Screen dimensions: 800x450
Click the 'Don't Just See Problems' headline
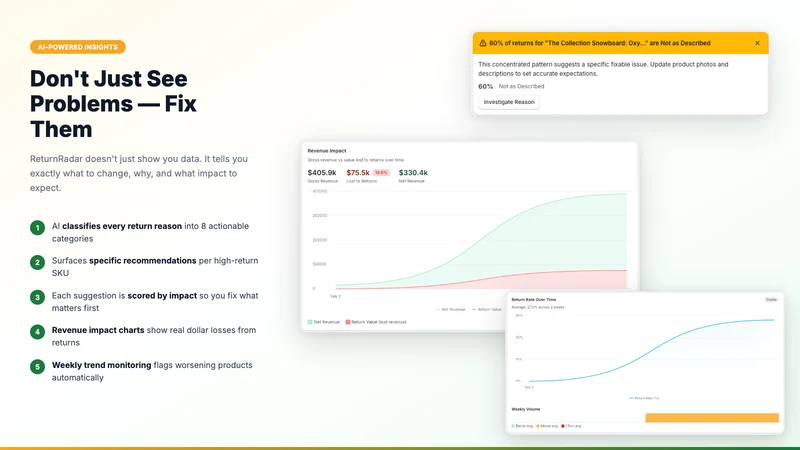113,104
